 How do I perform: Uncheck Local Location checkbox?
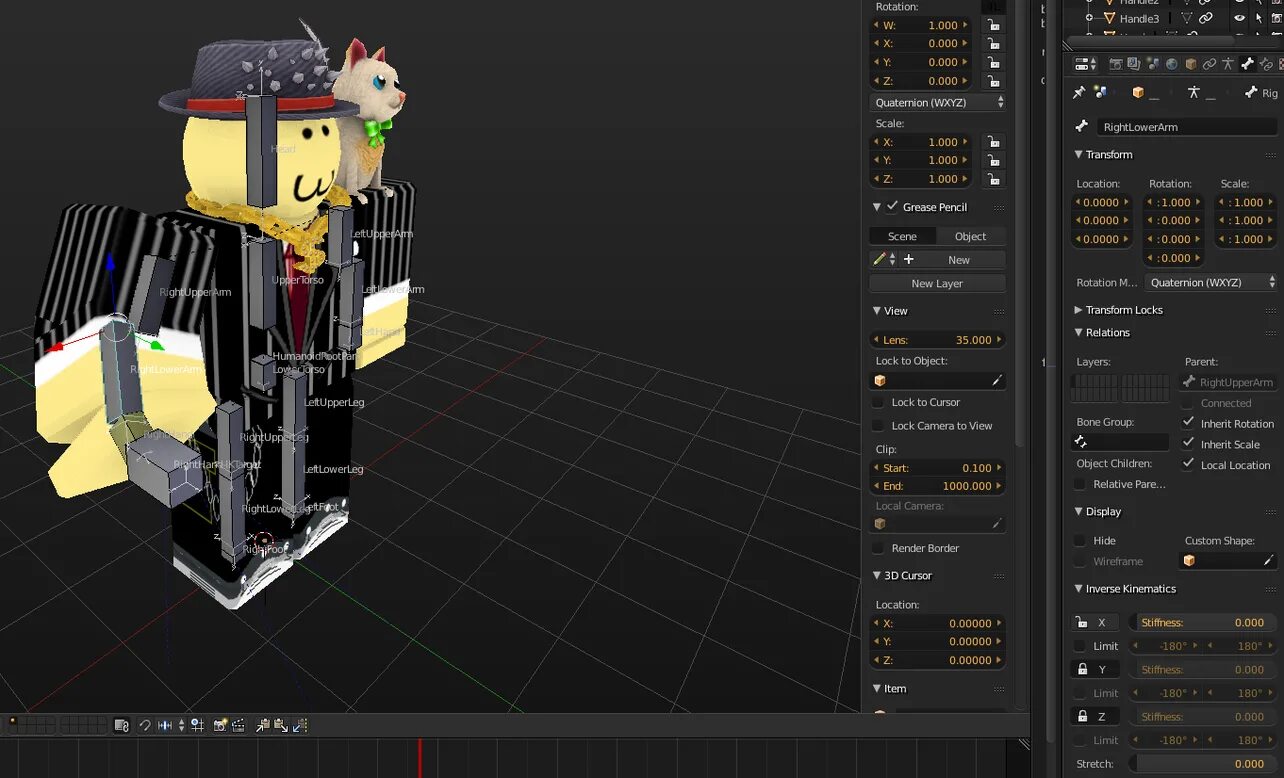pos(1188,464)
